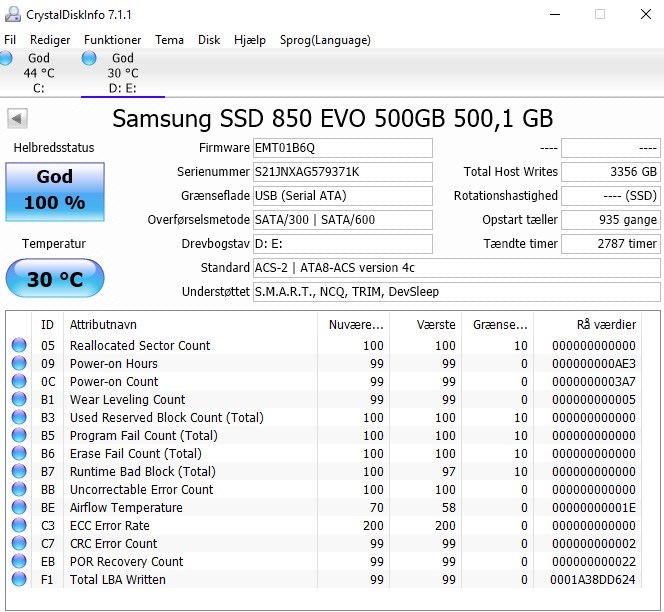This screenshot has width=664, height=612.
Task: Click the Nuvære... column header
Action: click(x=353, y=324)
